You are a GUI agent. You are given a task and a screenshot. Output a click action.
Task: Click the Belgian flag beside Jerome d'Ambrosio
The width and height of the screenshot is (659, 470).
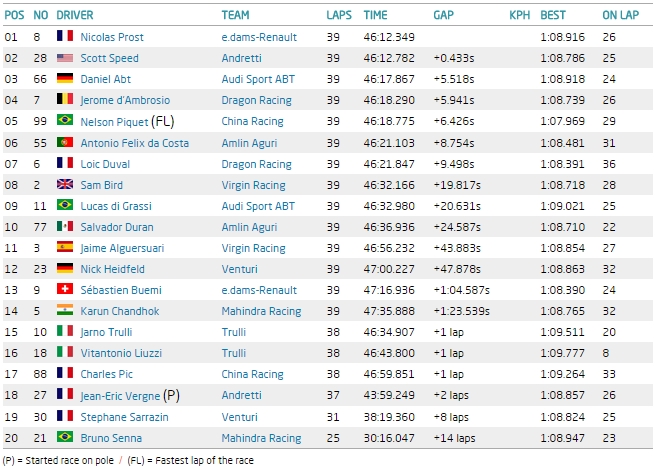[x=65, y=100]
